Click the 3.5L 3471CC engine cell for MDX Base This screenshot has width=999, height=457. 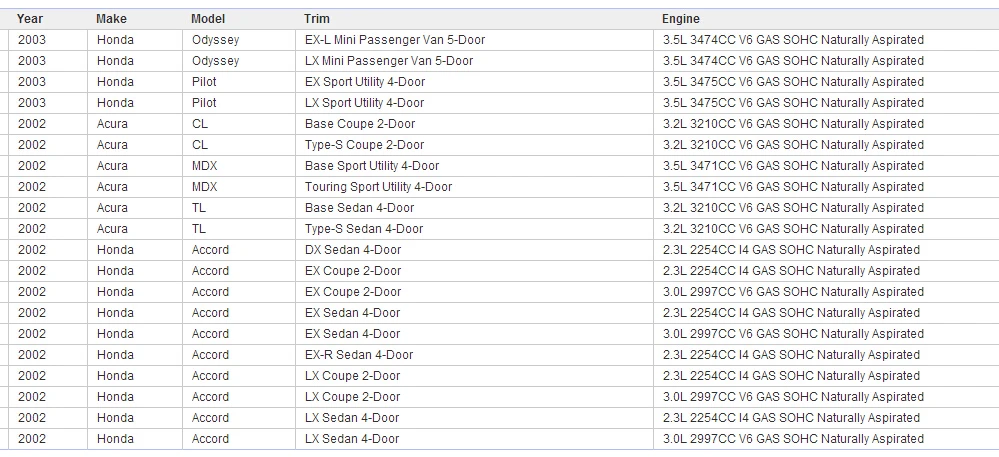point(826,166)
